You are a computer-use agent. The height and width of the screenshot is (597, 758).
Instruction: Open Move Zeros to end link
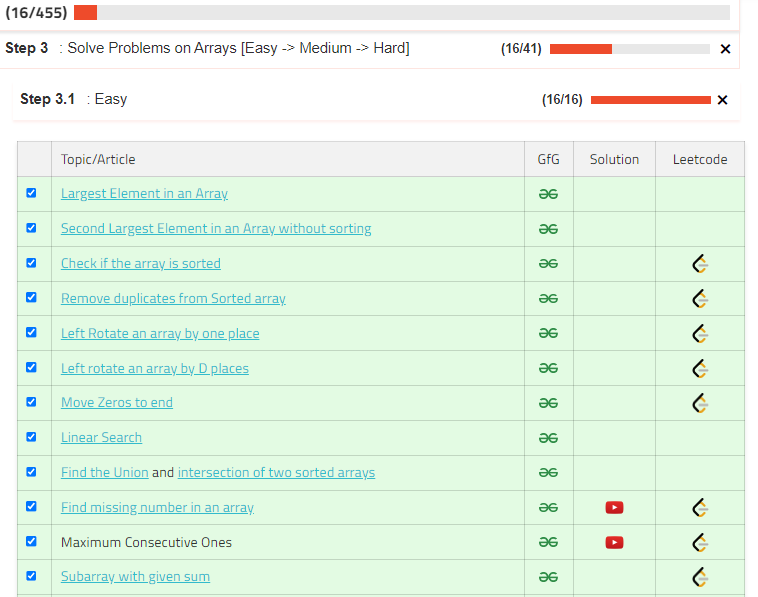117,402
